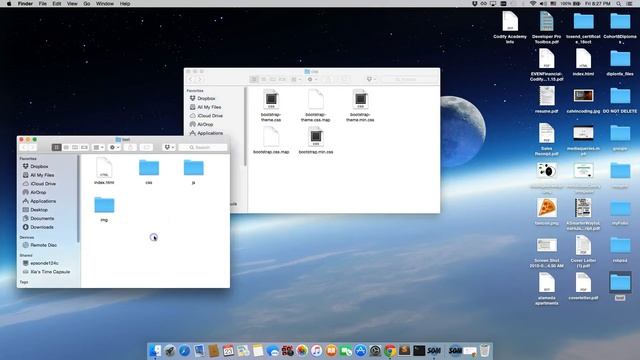Select the img folder in front window
Image resolution: width=640 pixels, height=360 pixels.
click(104, 209)
